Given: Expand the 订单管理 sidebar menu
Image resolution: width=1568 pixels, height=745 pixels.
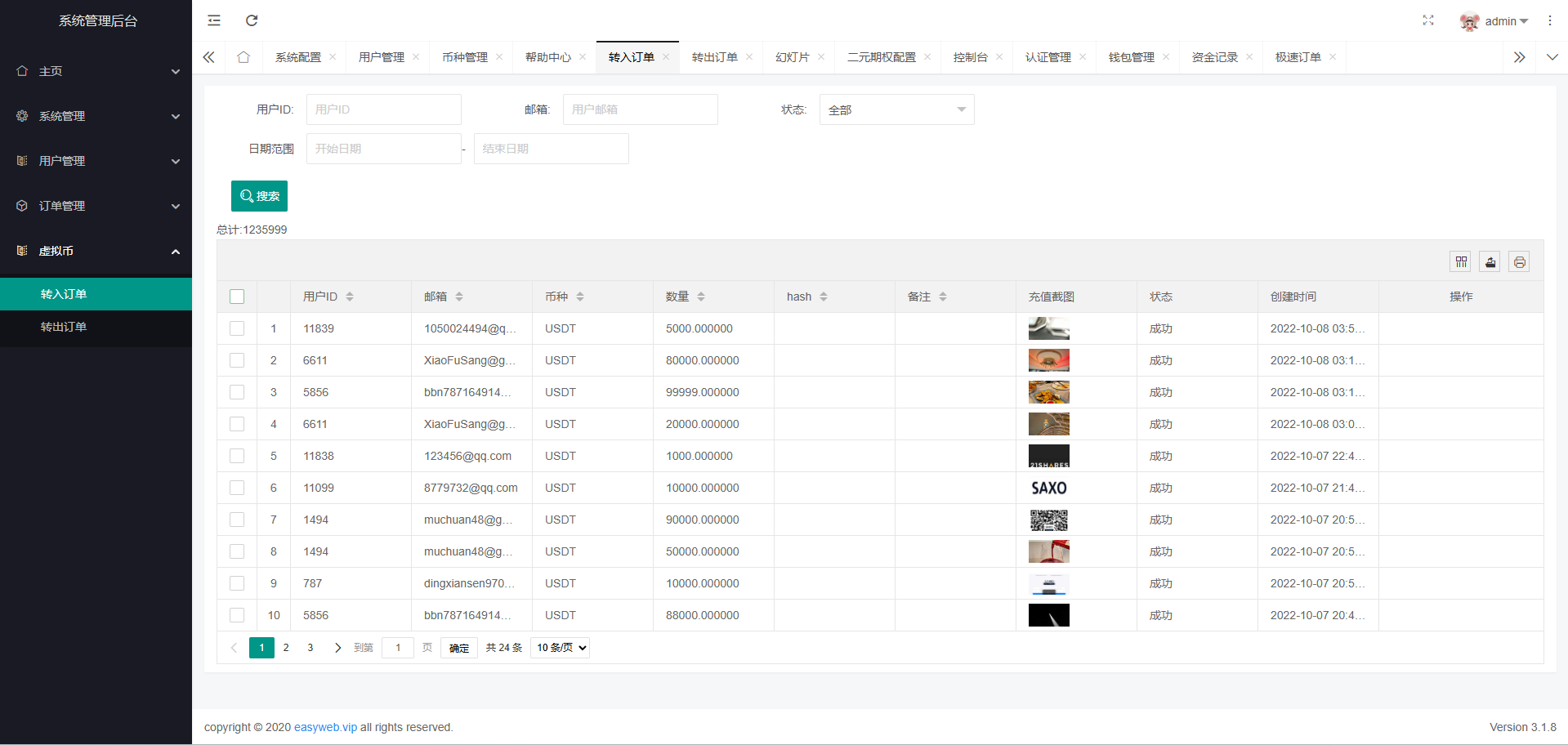Looking at the screenshot, I should tap(96, 206).
